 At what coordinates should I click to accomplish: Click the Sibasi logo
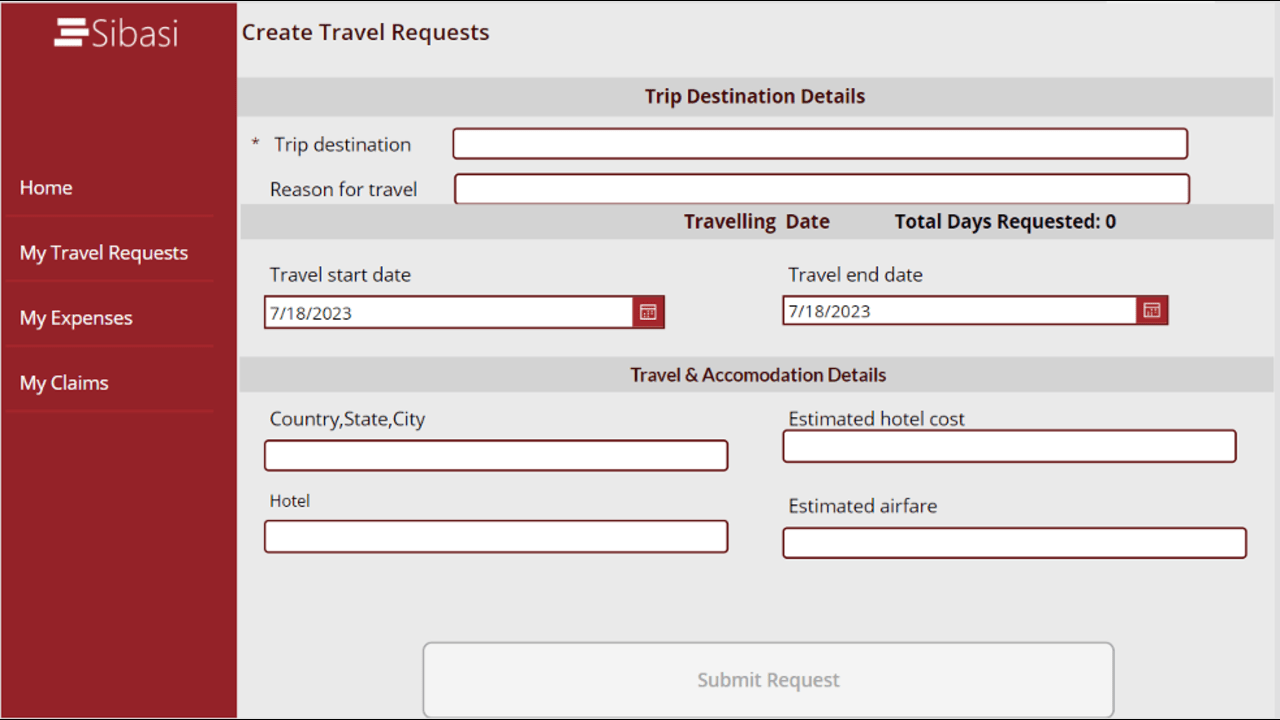pyautogui.click(x=116, y=33)
